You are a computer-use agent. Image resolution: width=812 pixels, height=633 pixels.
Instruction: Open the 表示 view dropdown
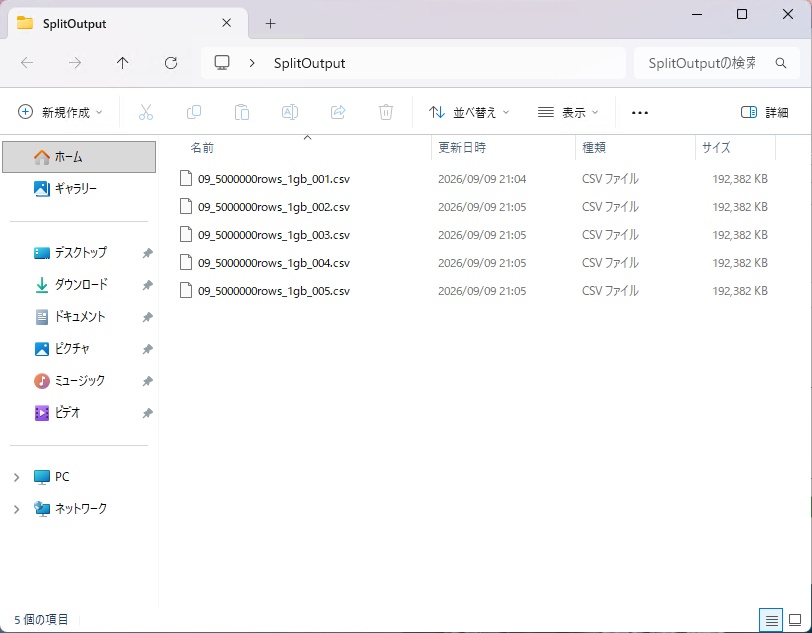[568, 112]
